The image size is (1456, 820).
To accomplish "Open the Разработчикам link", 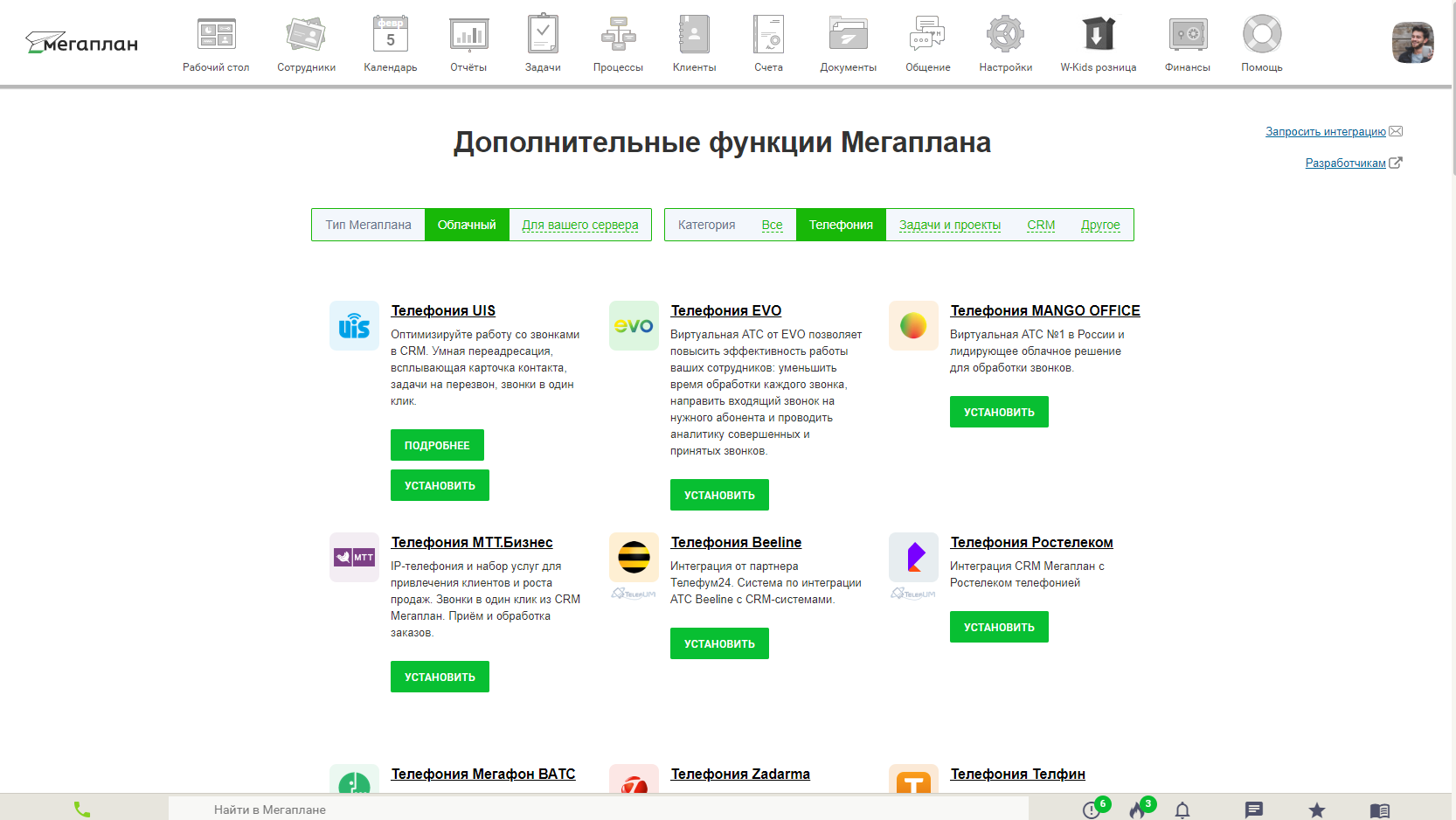I will click(x=1346, y=163).
